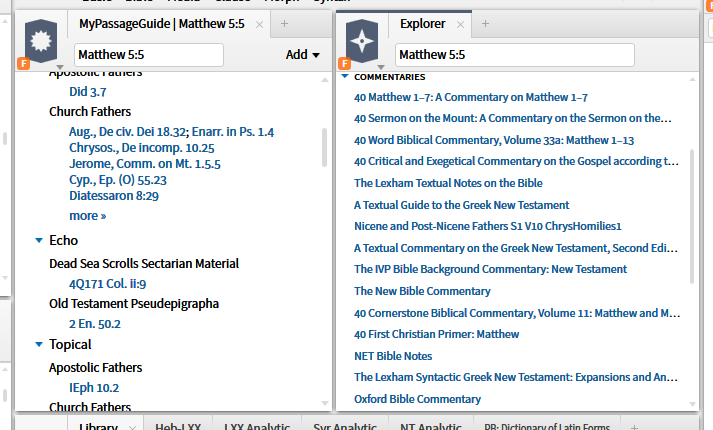Open Chrysos., De incomp. 10.25

point(142,148)
